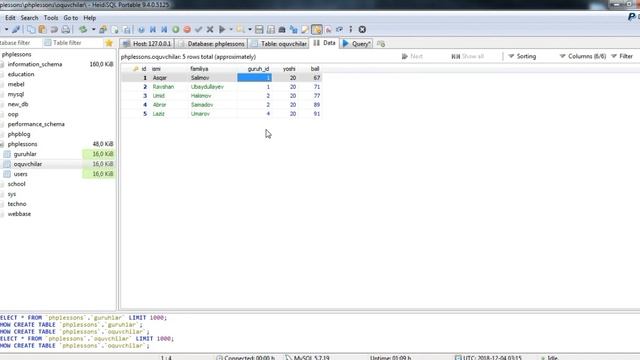
Task: Select the mysql database in tree
Action: tap(16, 94)
